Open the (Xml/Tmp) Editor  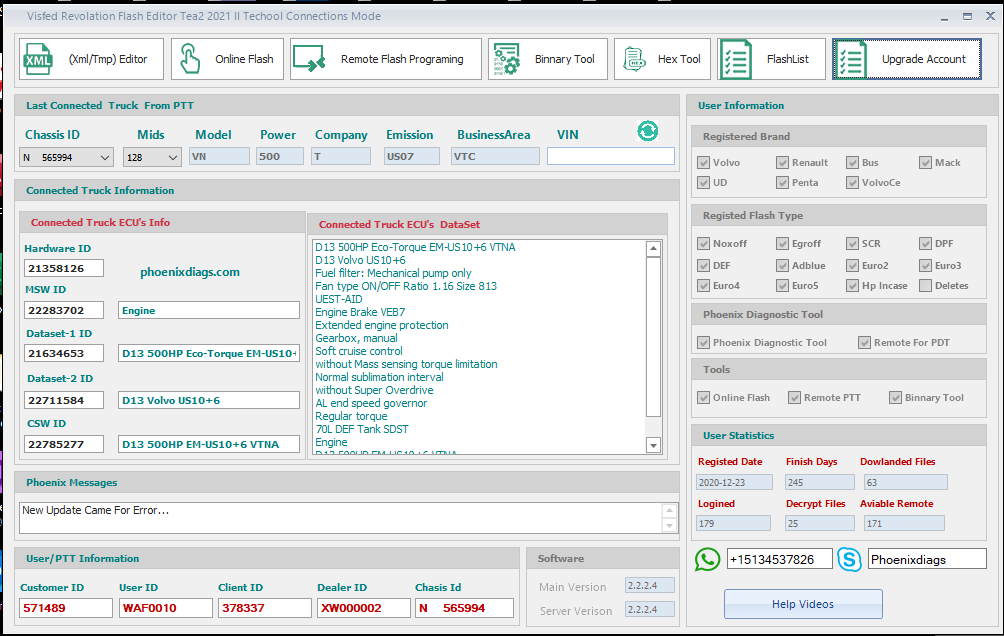[91, 59]
